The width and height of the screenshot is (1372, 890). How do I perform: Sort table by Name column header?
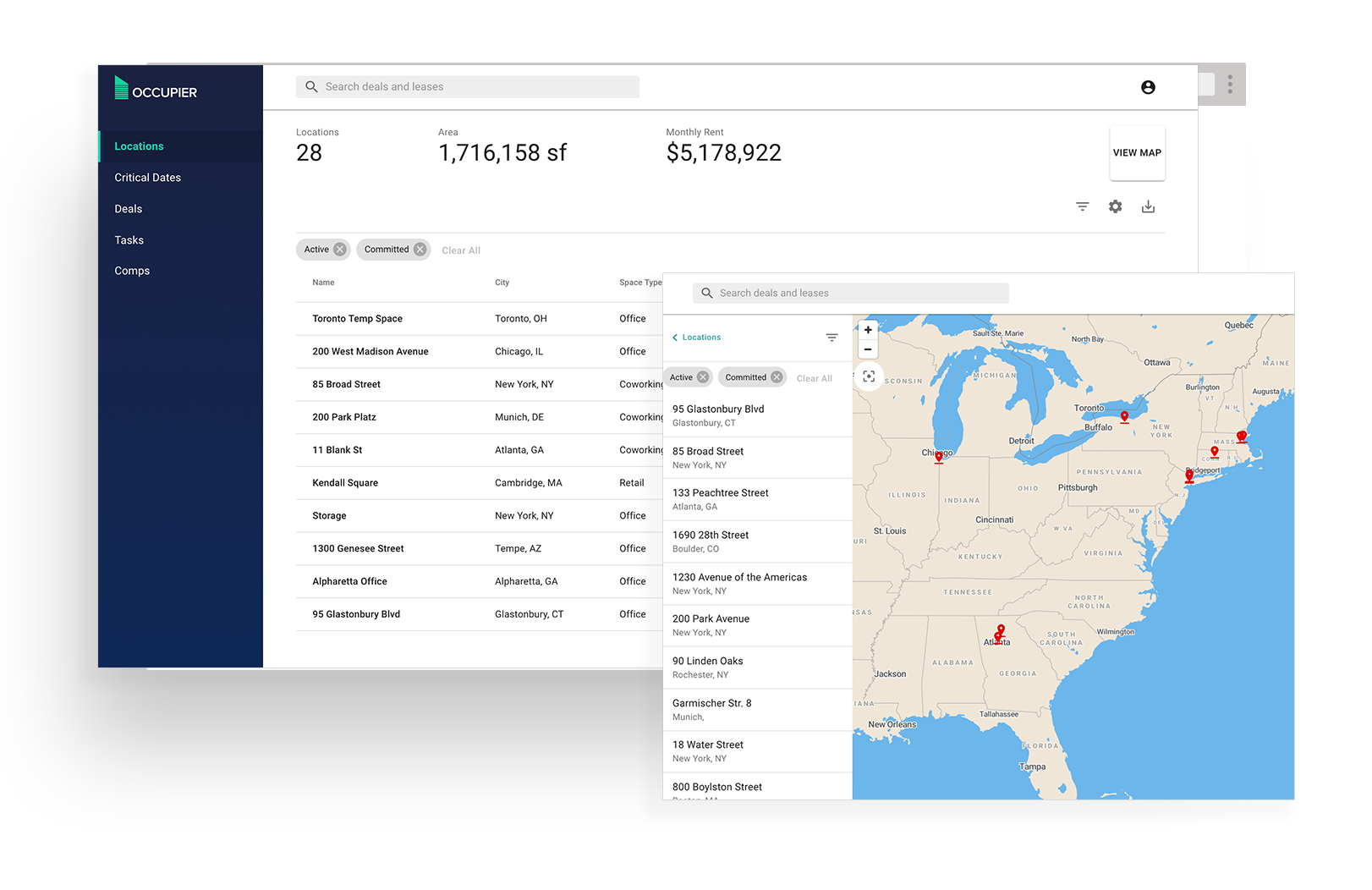tap(323, 283)
